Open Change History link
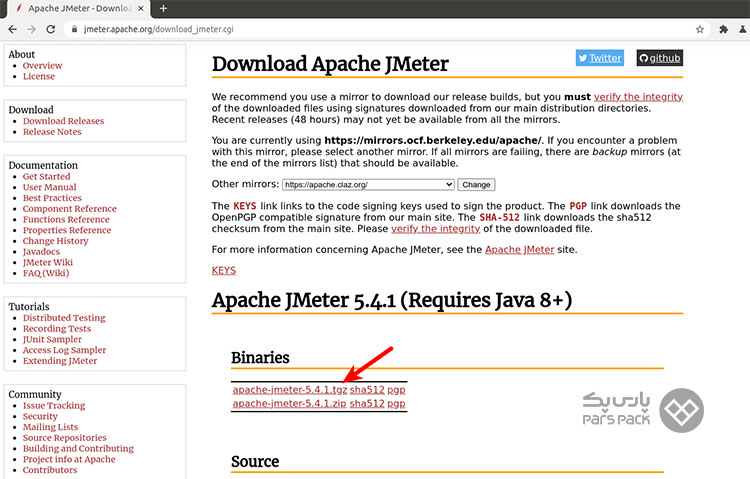This screenshot has height=479, width=750. pyautogui.click(x=55, y=241)
